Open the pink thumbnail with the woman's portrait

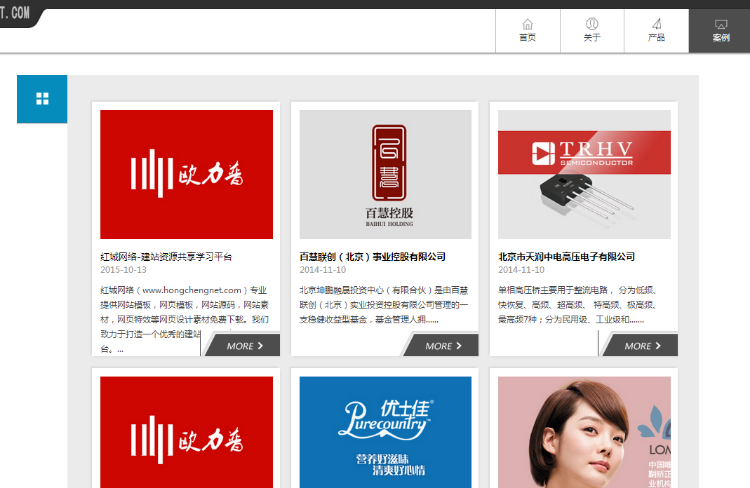coord(585,433)
